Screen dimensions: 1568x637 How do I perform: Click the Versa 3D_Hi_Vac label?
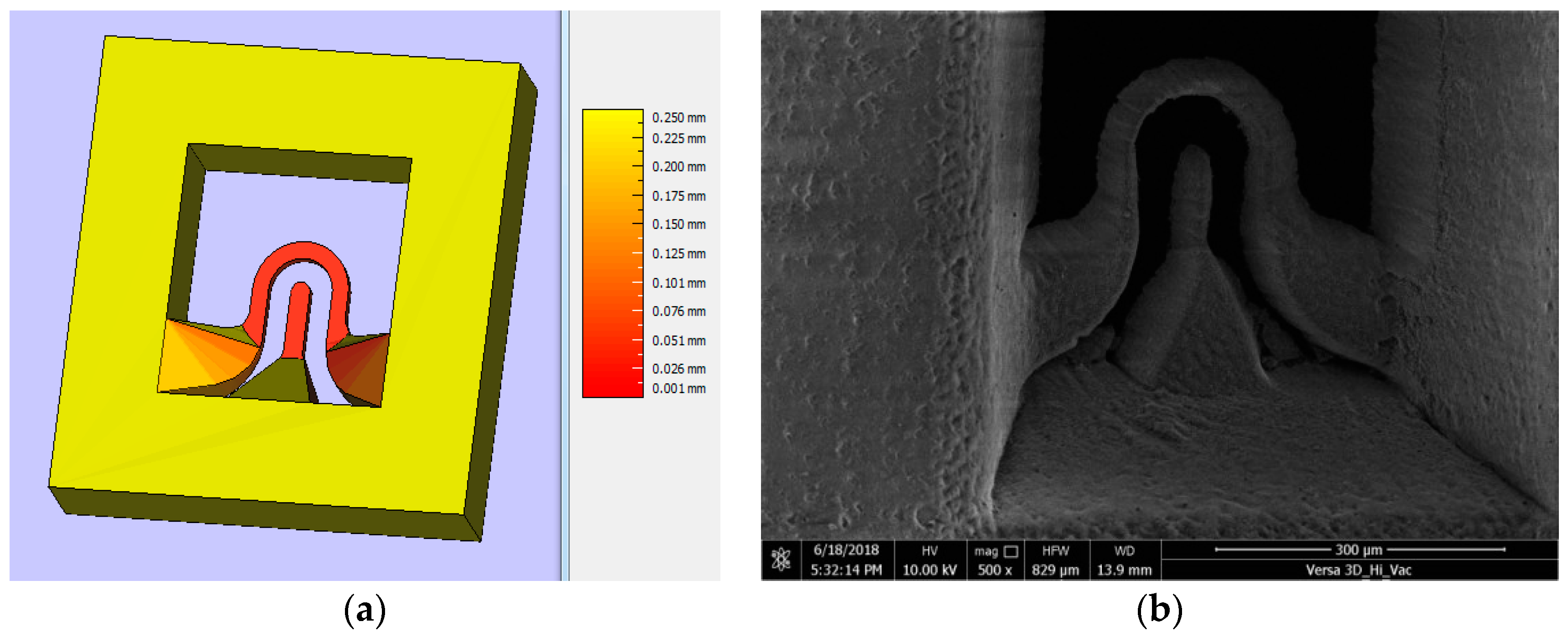[x=1358, y=570]
